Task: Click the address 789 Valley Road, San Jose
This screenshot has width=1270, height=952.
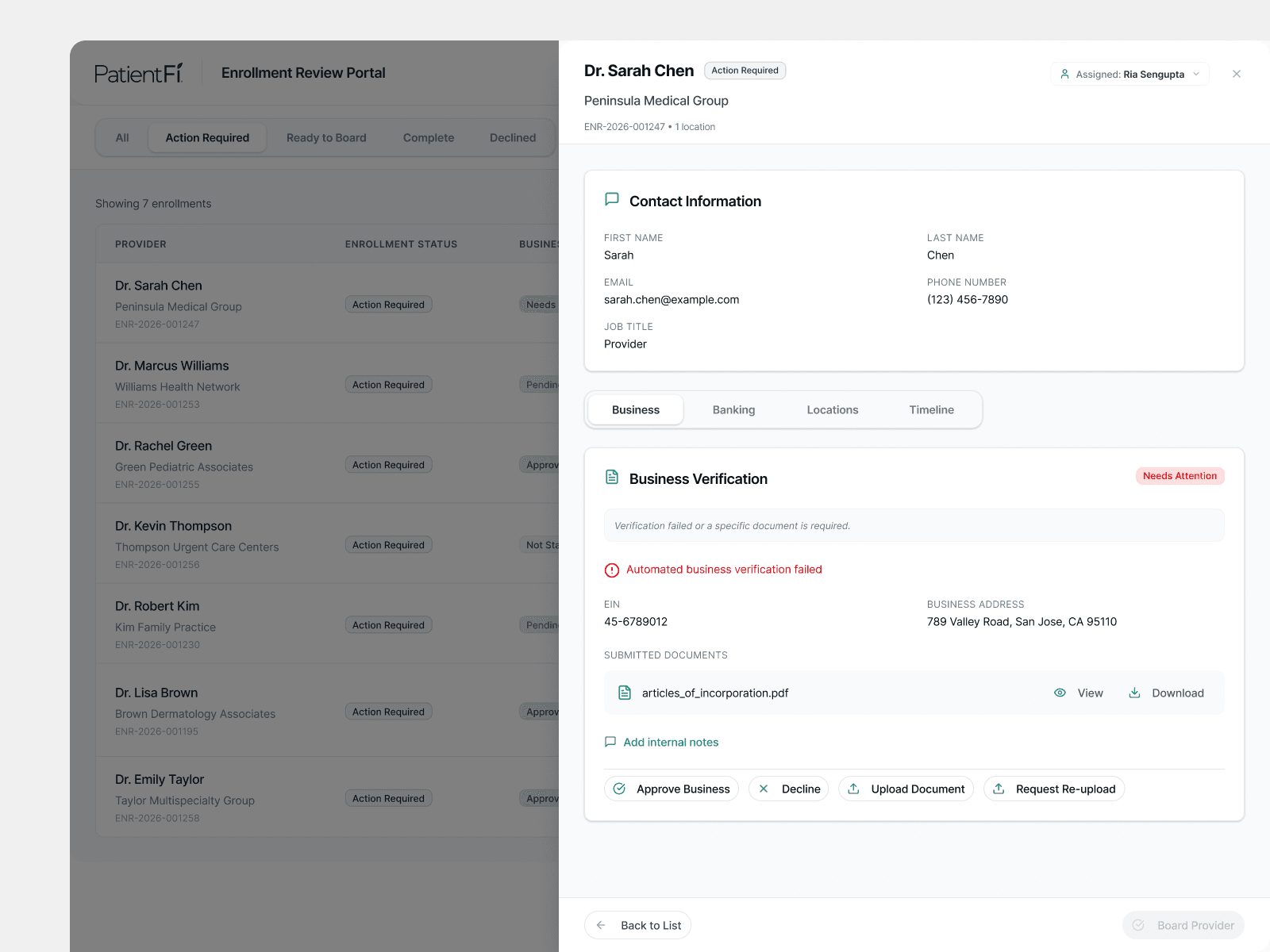Action: click(x=1022, y=622)
